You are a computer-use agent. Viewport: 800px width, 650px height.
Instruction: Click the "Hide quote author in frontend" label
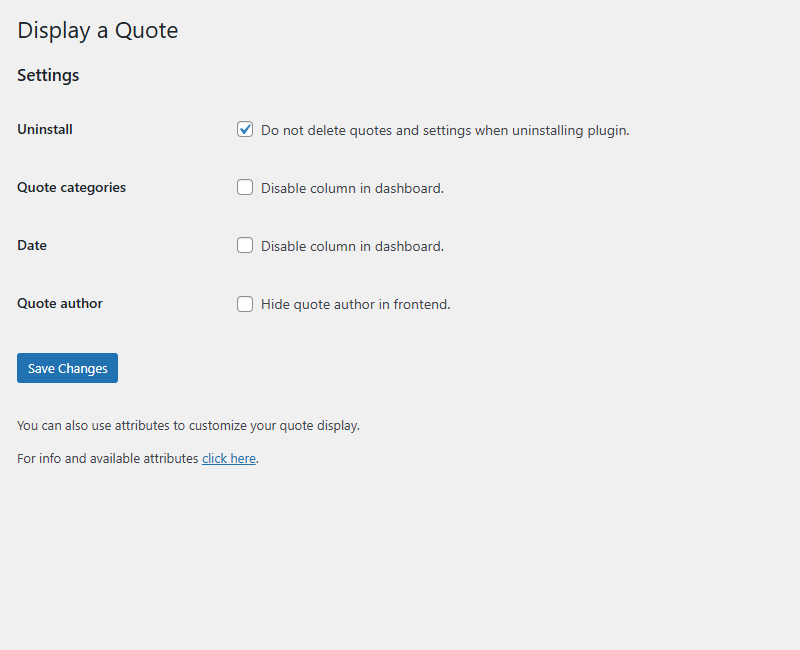pos(355,304)
